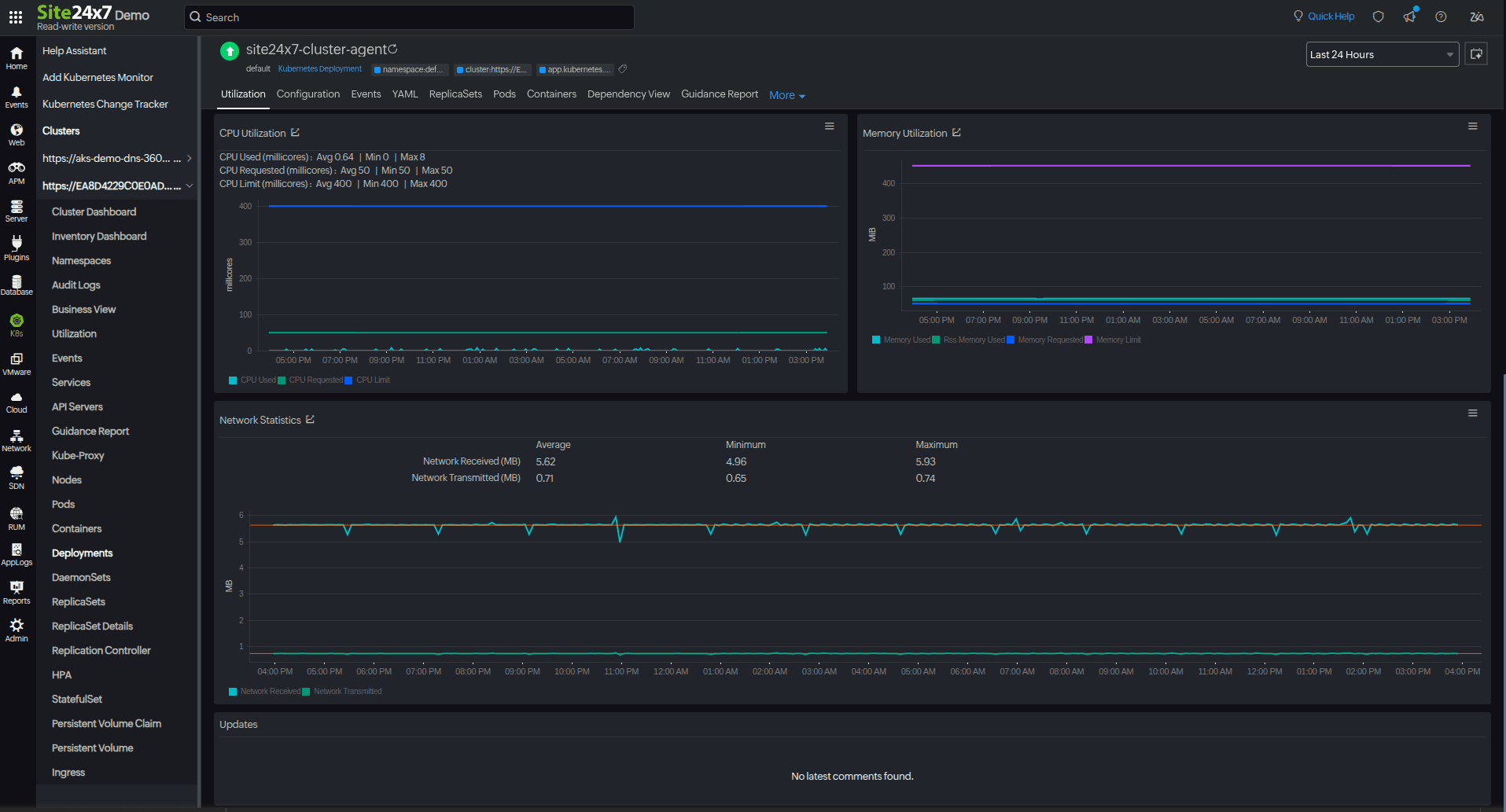The width and height of the screenshot is (1506, 812).
Task: Open the Server section
Action: pyautogui.click(x=17, y=211)
